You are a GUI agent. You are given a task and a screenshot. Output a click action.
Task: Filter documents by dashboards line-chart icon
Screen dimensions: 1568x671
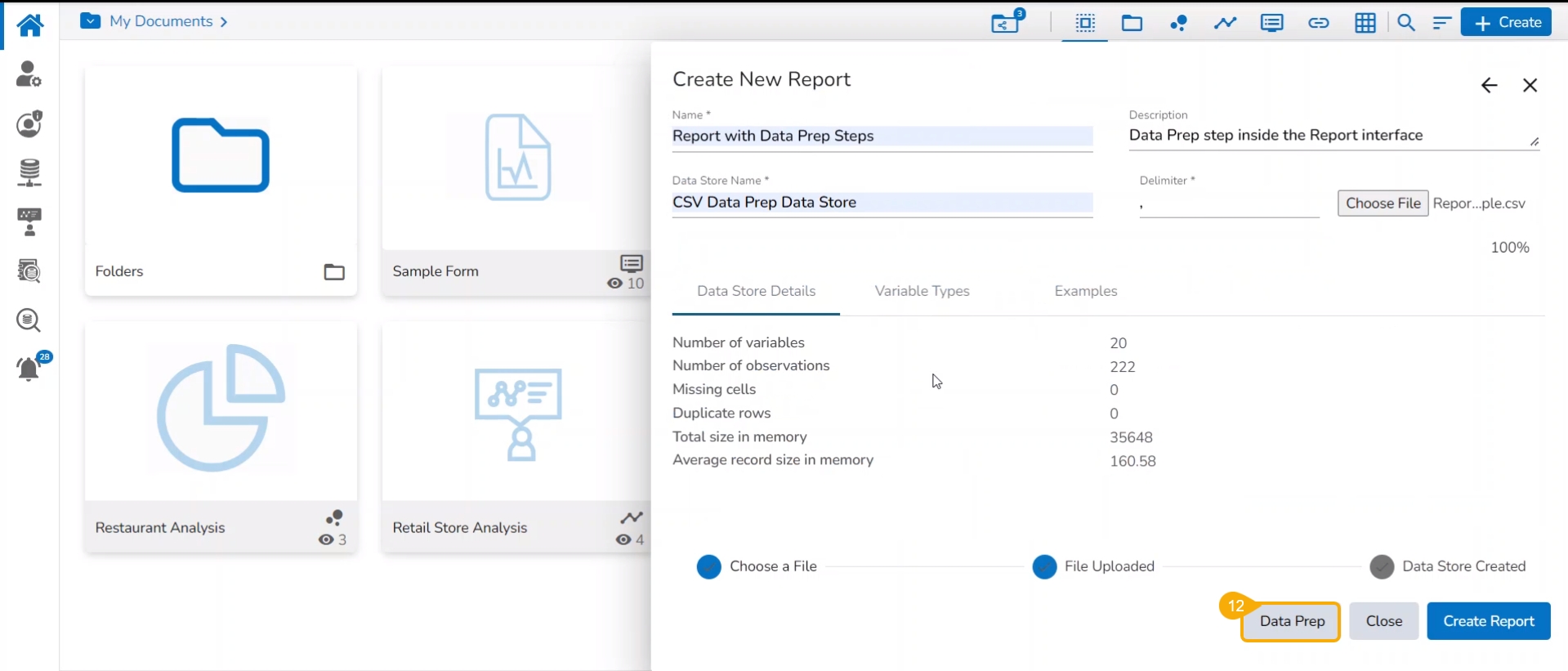pos(1225,23)
